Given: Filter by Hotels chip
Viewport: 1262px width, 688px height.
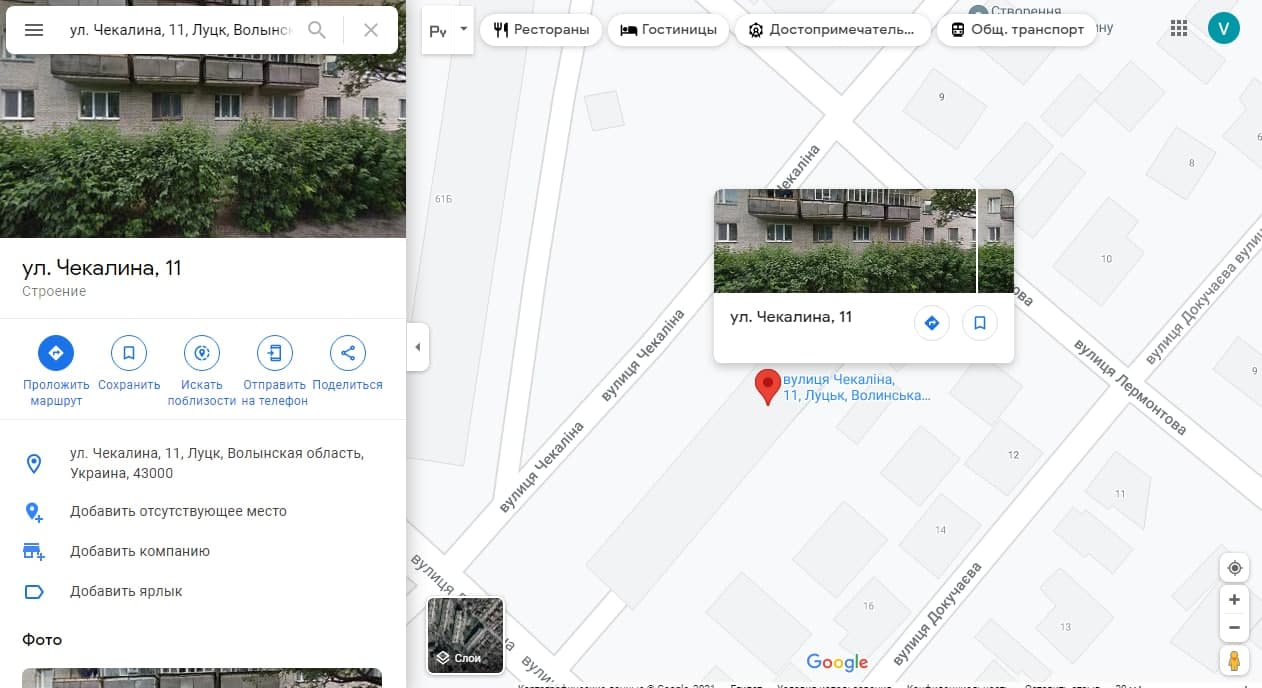Looking at the screenshot, I should (669, 30).
